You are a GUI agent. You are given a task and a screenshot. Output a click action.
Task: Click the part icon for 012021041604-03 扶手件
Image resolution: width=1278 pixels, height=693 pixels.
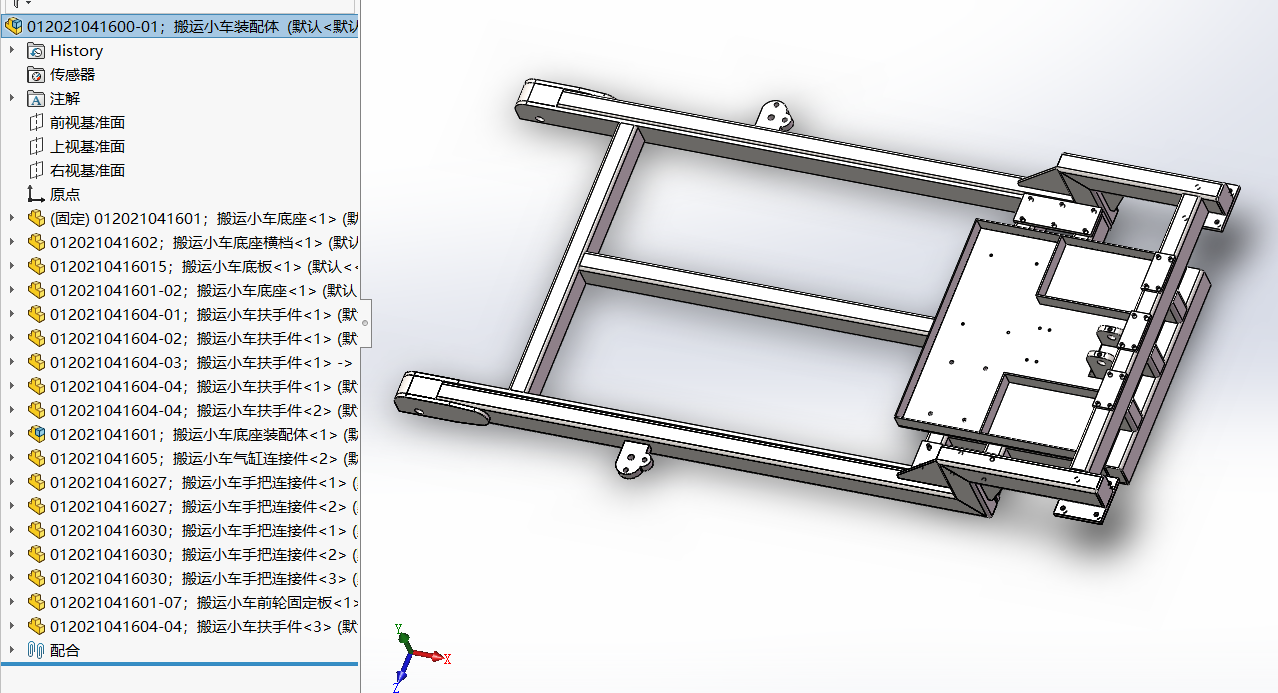pos(36,363)
